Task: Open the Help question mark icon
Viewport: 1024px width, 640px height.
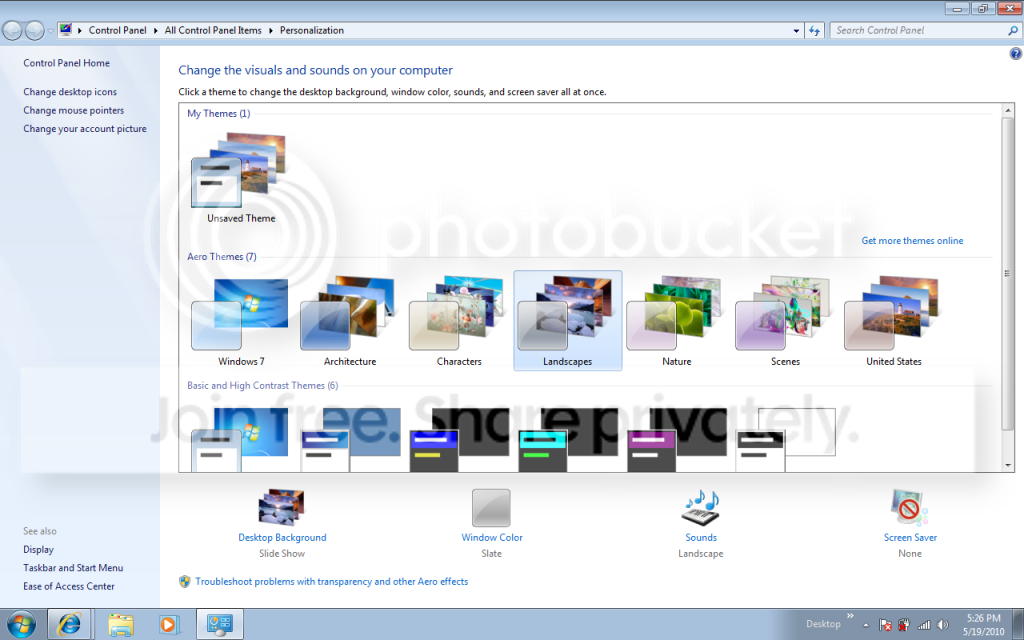Action: [x=1016, y=54]
